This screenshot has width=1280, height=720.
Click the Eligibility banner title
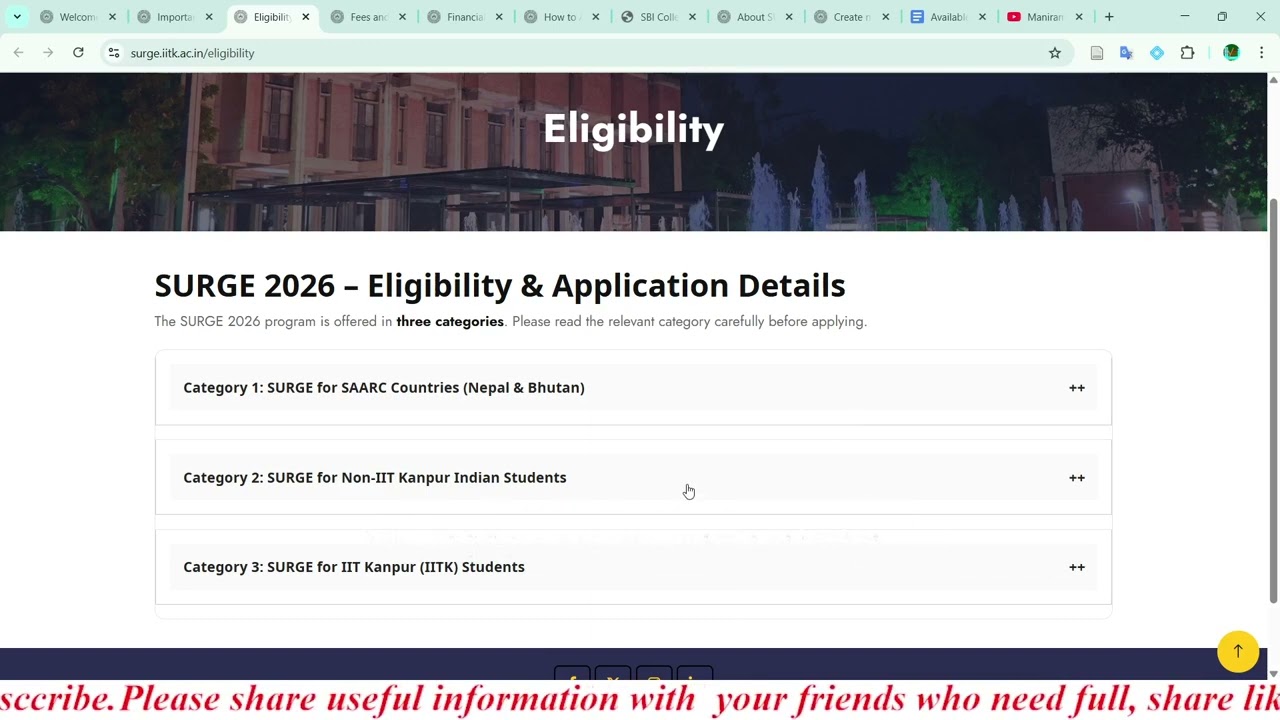pos(633,130)
